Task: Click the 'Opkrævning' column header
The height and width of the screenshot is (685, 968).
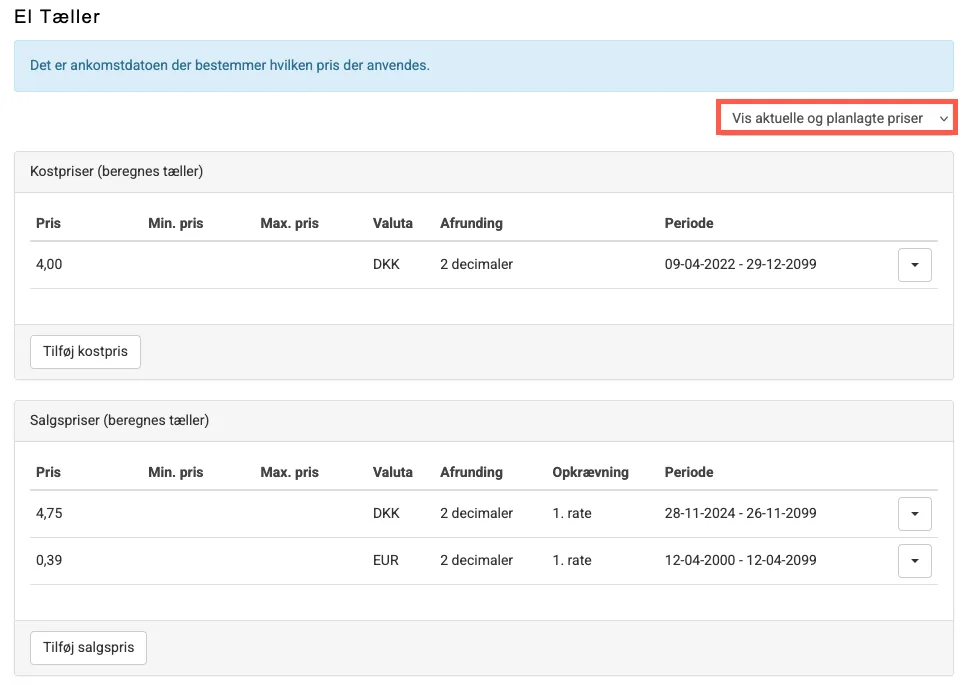Action: pyautogui.click(x=590, y=472)
